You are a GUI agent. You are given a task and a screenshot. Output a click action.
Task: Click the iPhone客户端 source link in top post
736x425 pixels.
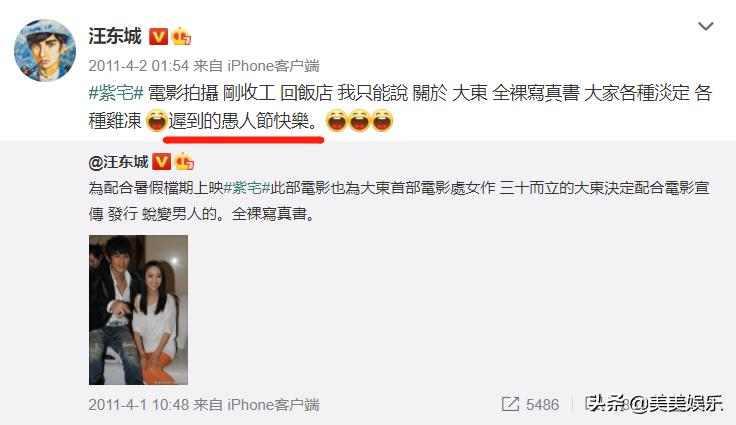pos(273,66)
